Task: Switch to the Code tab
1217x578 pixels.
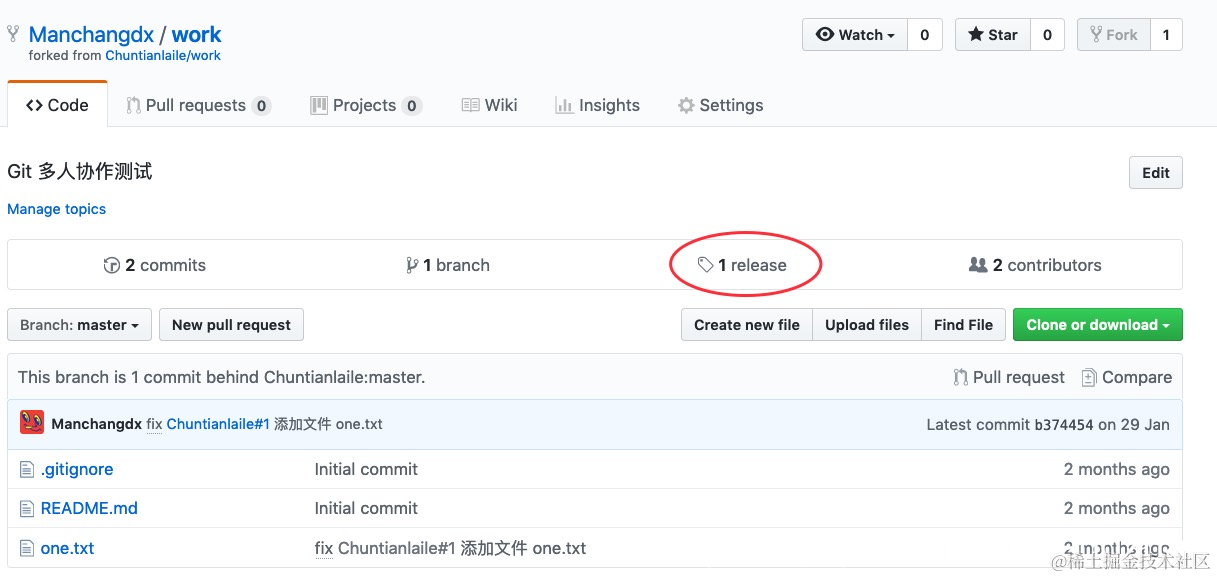Action: [x=57, y=105]
